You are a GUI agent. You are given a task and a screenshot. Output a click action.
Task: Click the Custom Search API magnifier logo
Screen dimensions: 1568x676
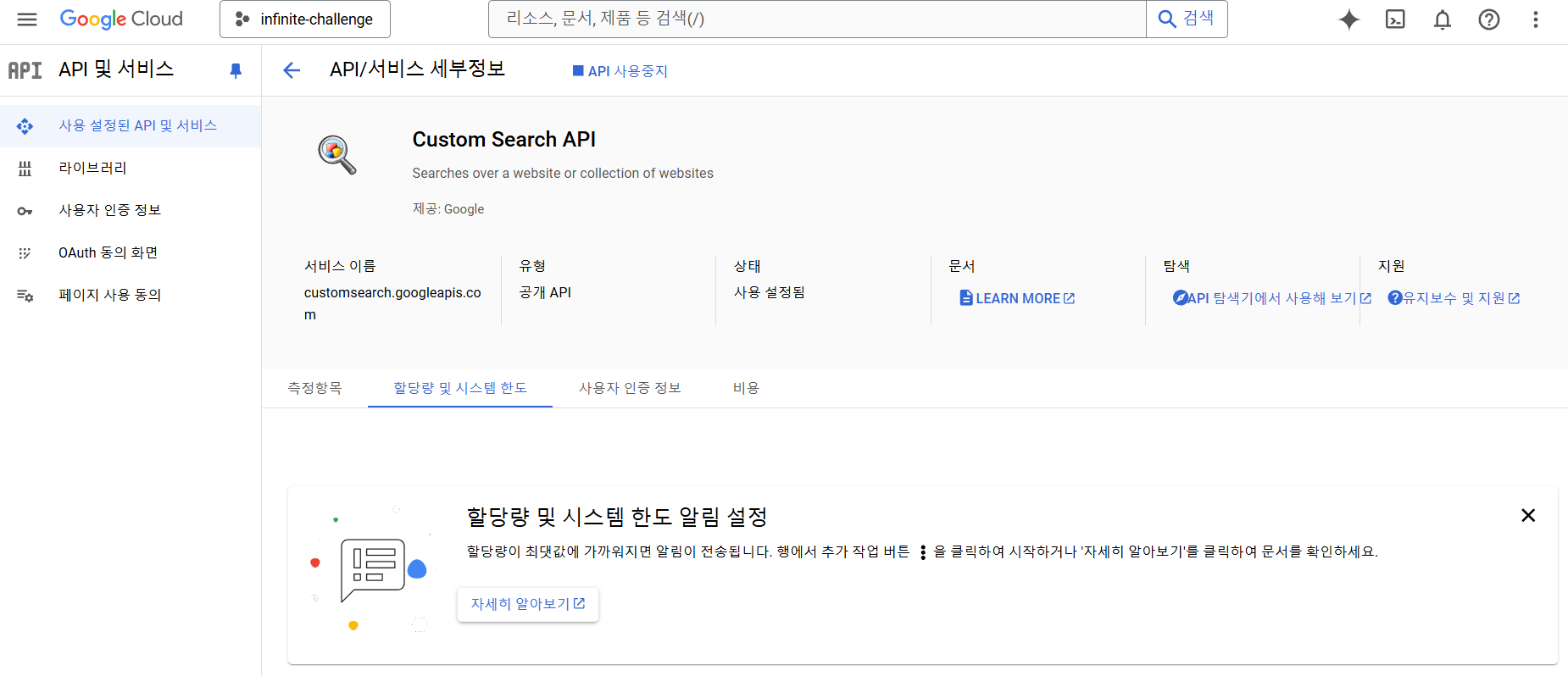point(336,155)
